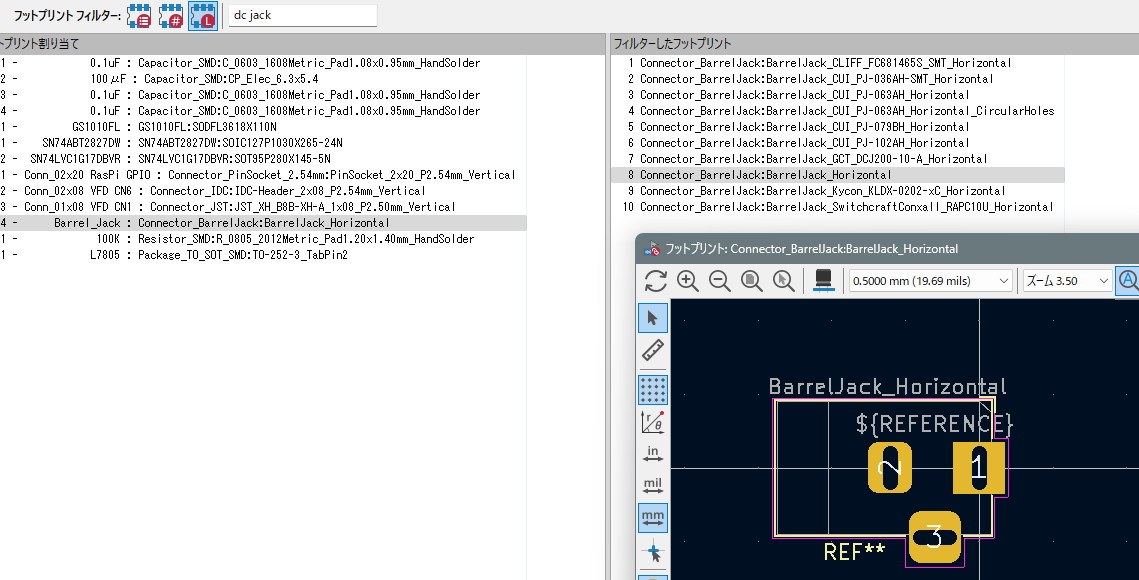Choose BarrelJack_CUI_PJ-102AH_Horizontal footprint
The height and width of the screenshot is (580, 1139).
838,142
